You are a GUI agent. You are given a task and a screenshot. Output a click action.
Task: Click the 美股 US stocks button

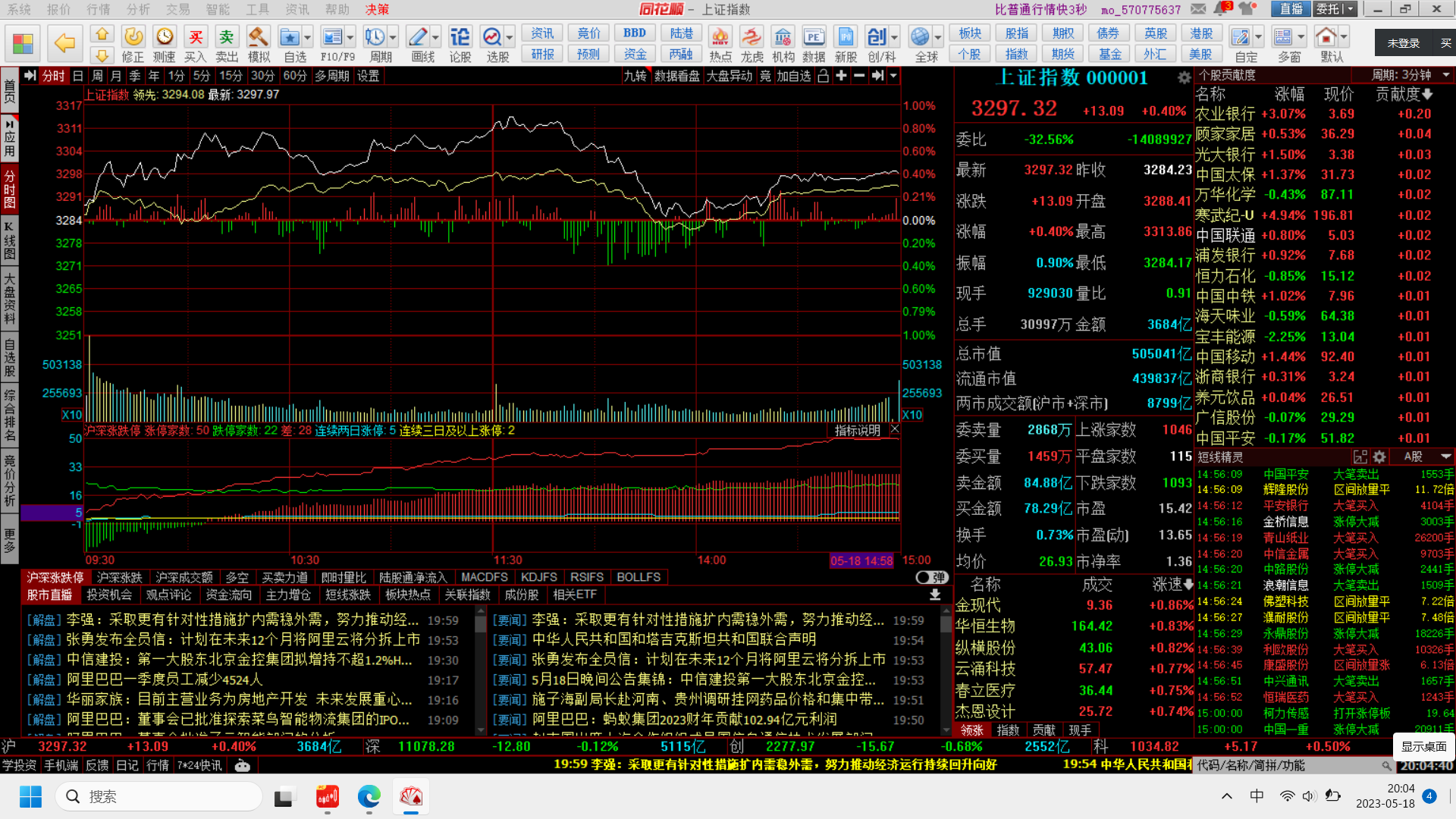click(x=1200, y=55)
